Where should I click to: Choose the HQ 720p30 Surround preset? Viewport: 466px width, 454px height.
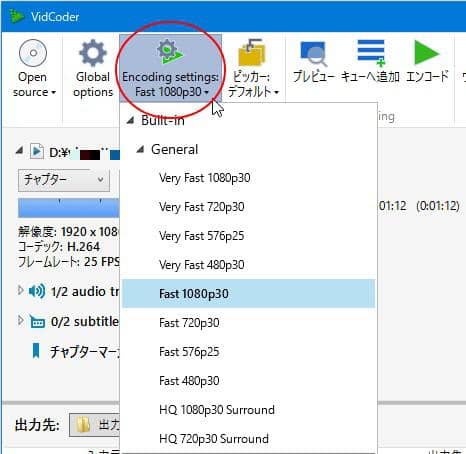[x=248, y=439]
